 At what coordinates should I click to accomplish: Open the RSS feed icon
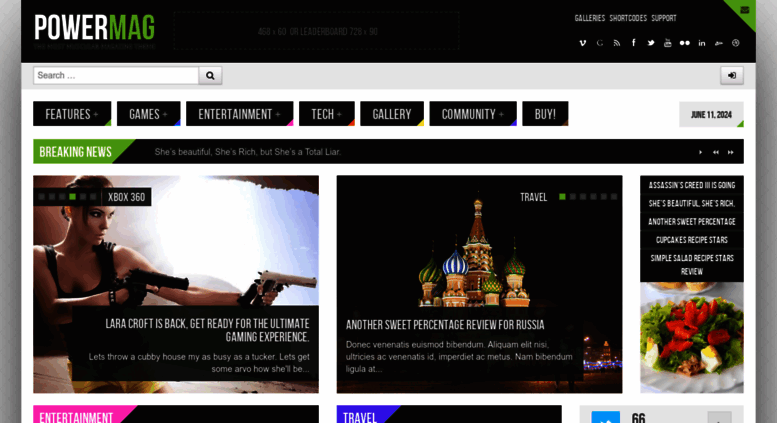616,43
